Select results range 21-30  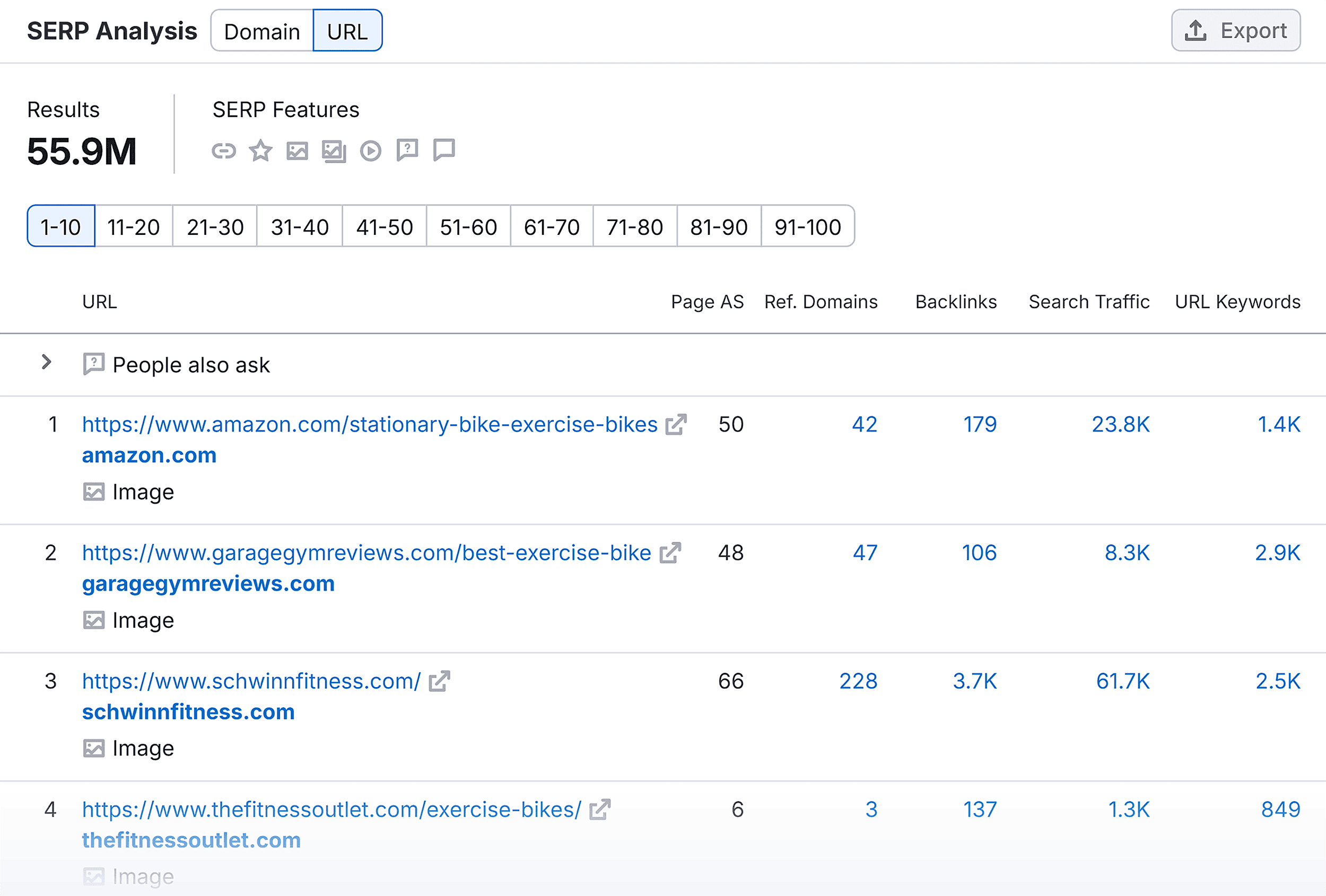[x=215, y=226]
